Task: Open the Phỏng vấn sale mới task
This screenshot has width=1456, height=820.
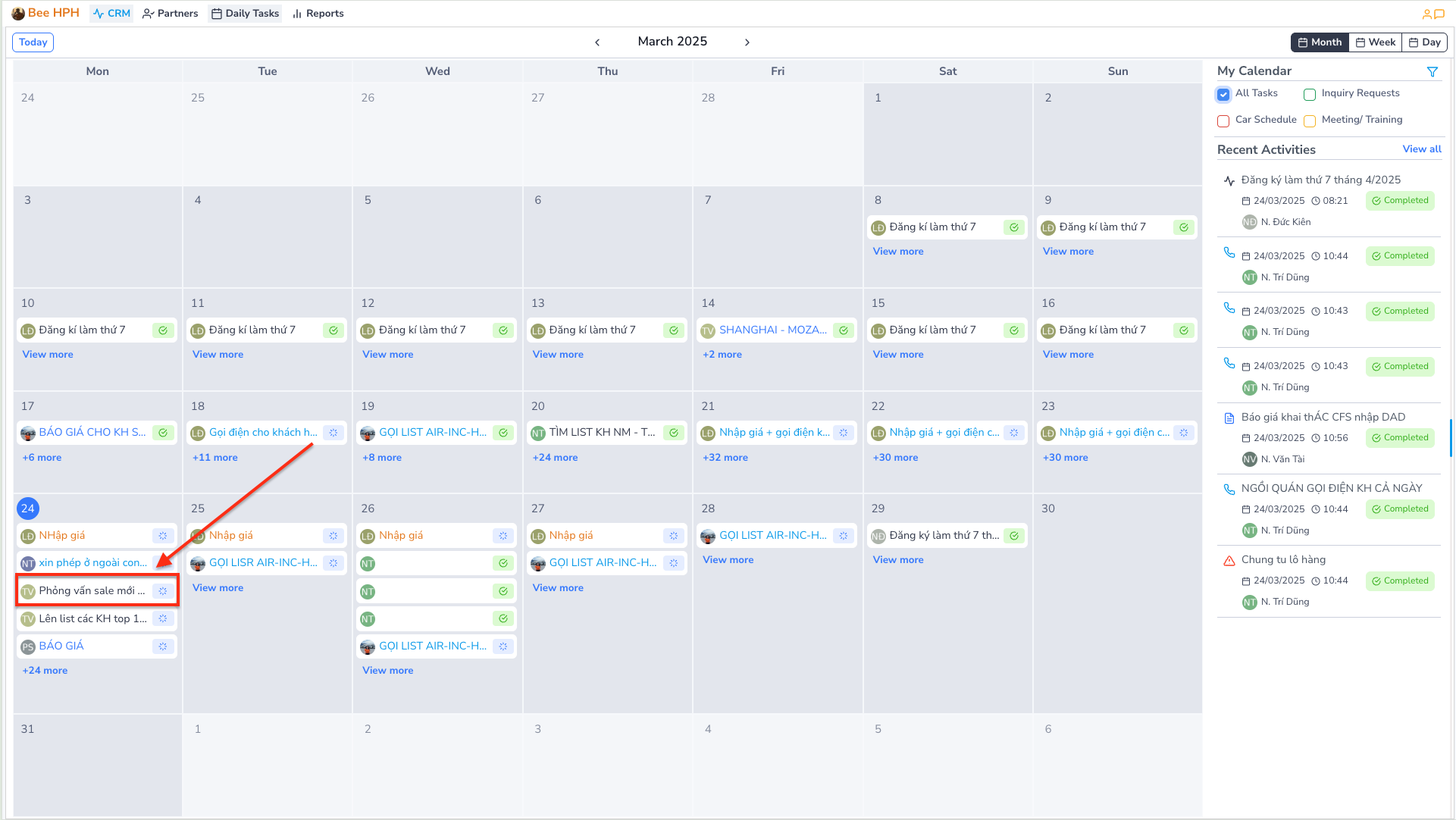Action: click(91, 591)
